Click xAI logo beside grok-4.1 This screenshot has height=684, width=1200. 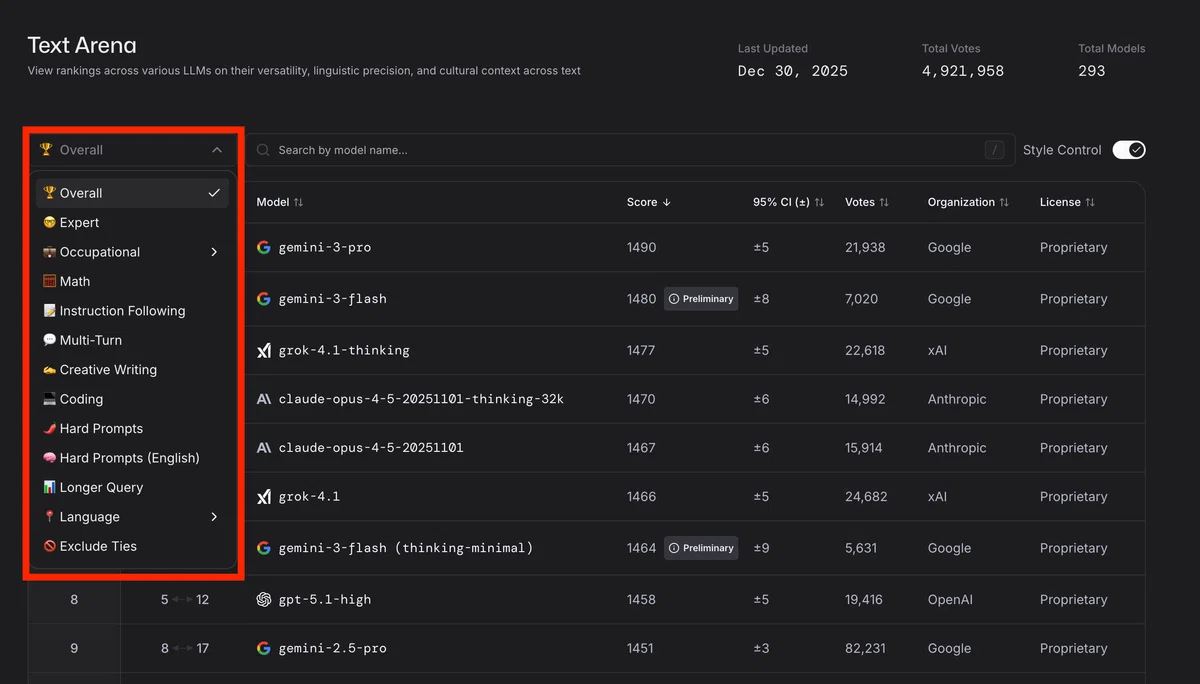coord(264,497)
